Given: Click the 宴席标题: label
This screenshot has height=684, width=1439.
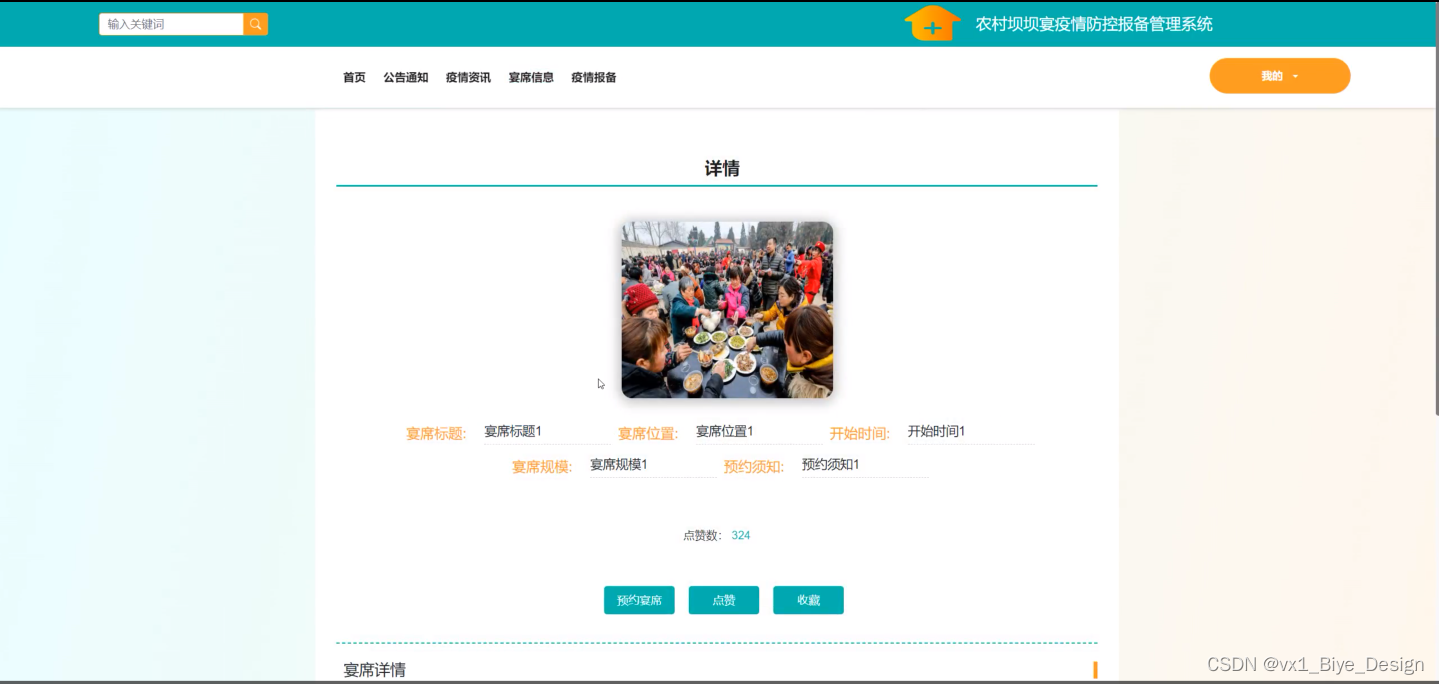Looking at the screenshot, I should point(436,434).
